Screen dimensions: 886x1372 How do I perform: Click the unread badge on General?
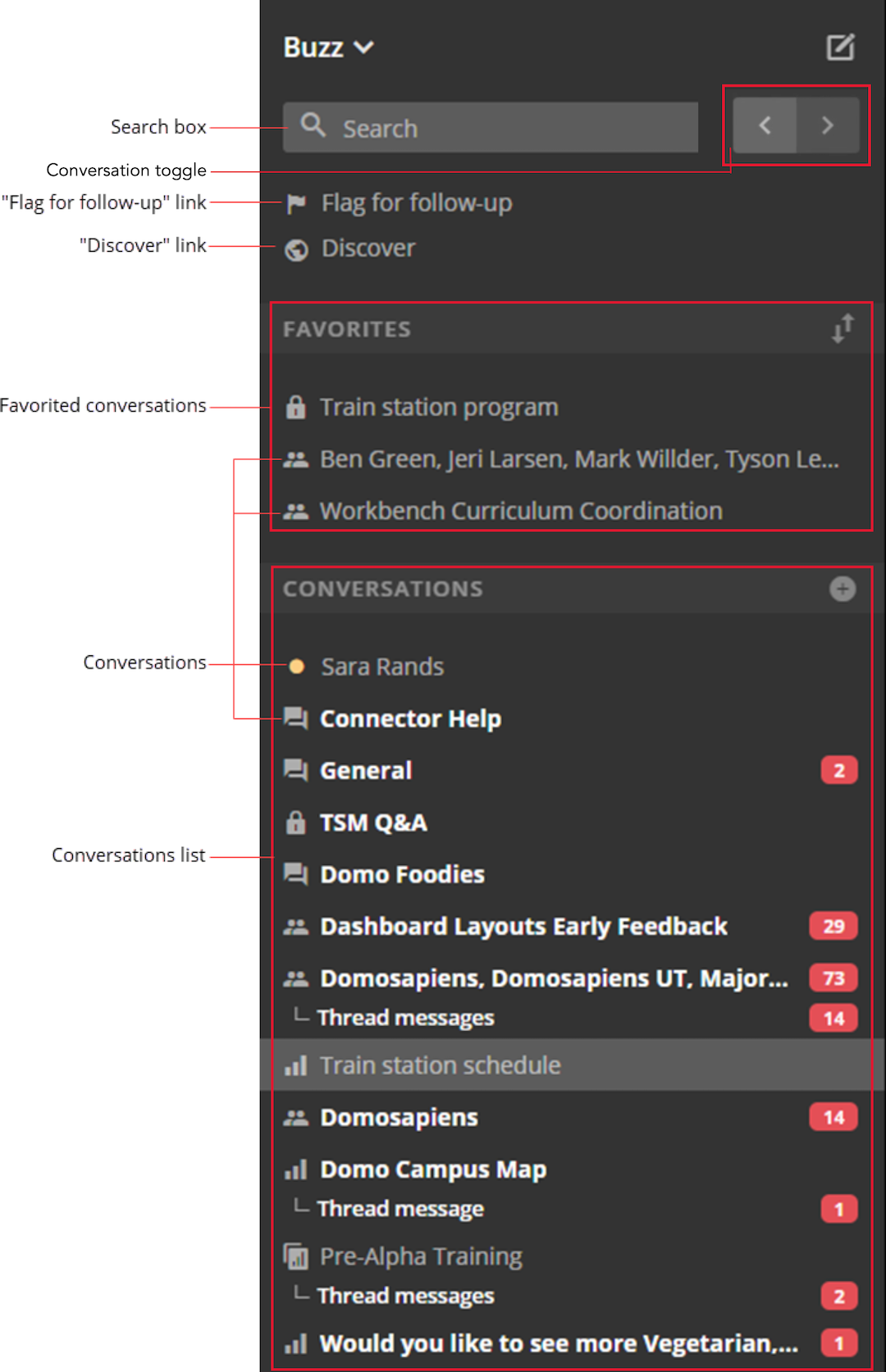pyautogui.click(x=838, y=771)
